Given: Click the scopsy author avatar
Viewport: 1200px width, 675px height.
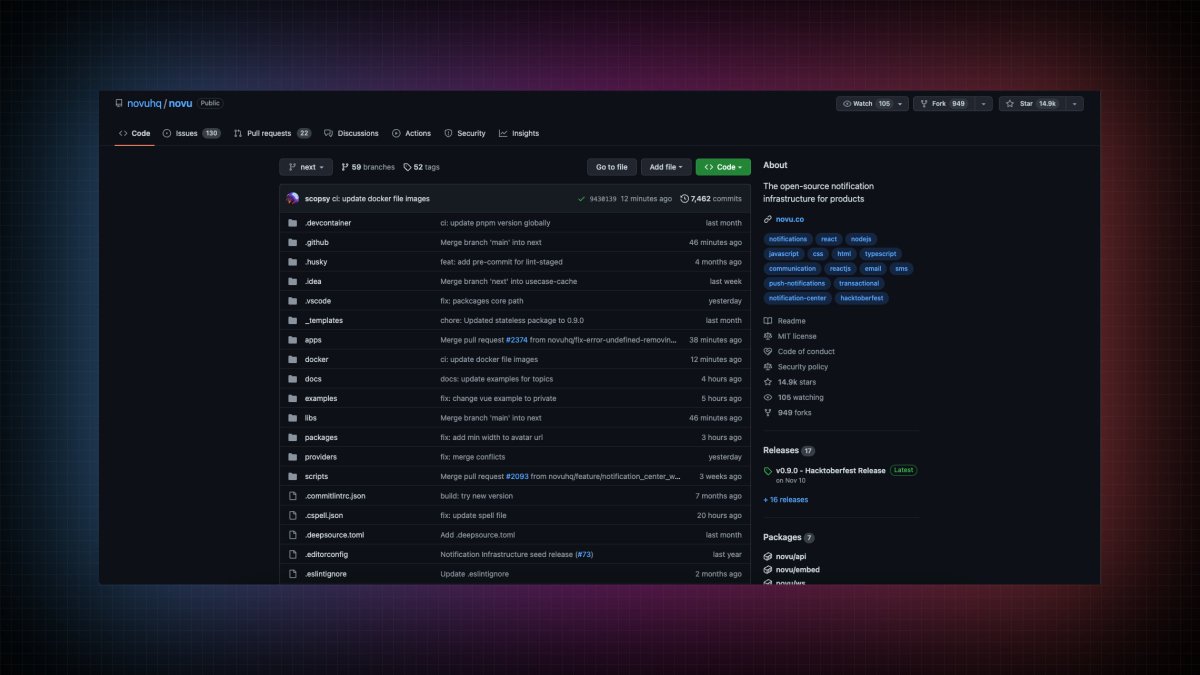Looking at the screenshot, I should (x=293, y=198).
